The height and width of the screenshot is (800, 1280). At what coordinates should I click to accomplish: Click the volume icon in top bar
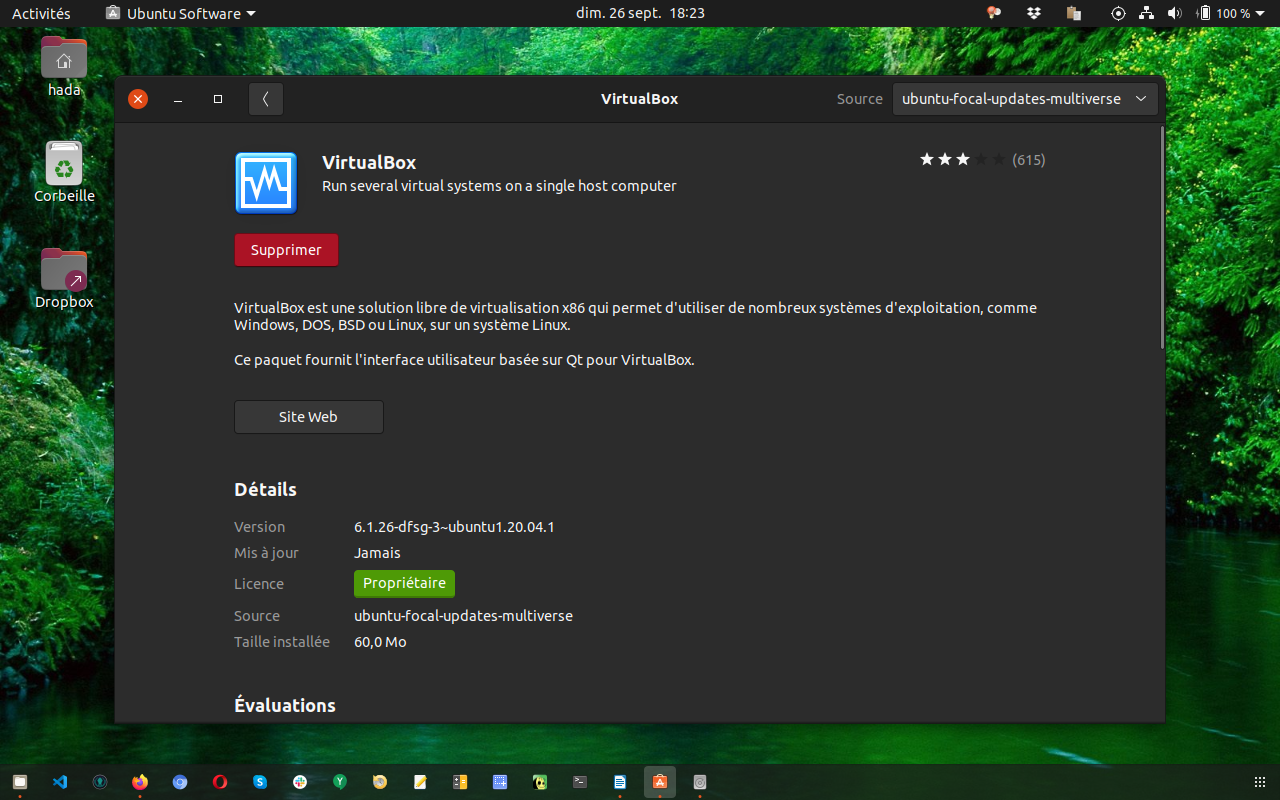click(x=1174, y=13)
